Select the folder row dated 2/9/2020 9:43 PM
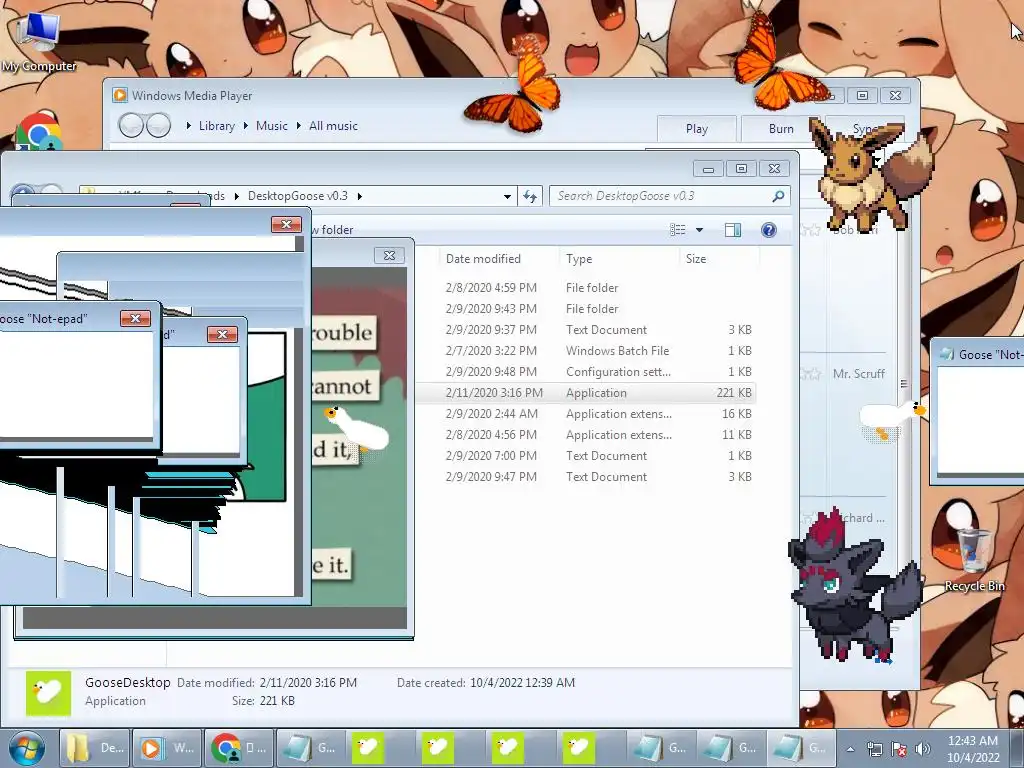The image size is (1024, 768). click(586, 308)
